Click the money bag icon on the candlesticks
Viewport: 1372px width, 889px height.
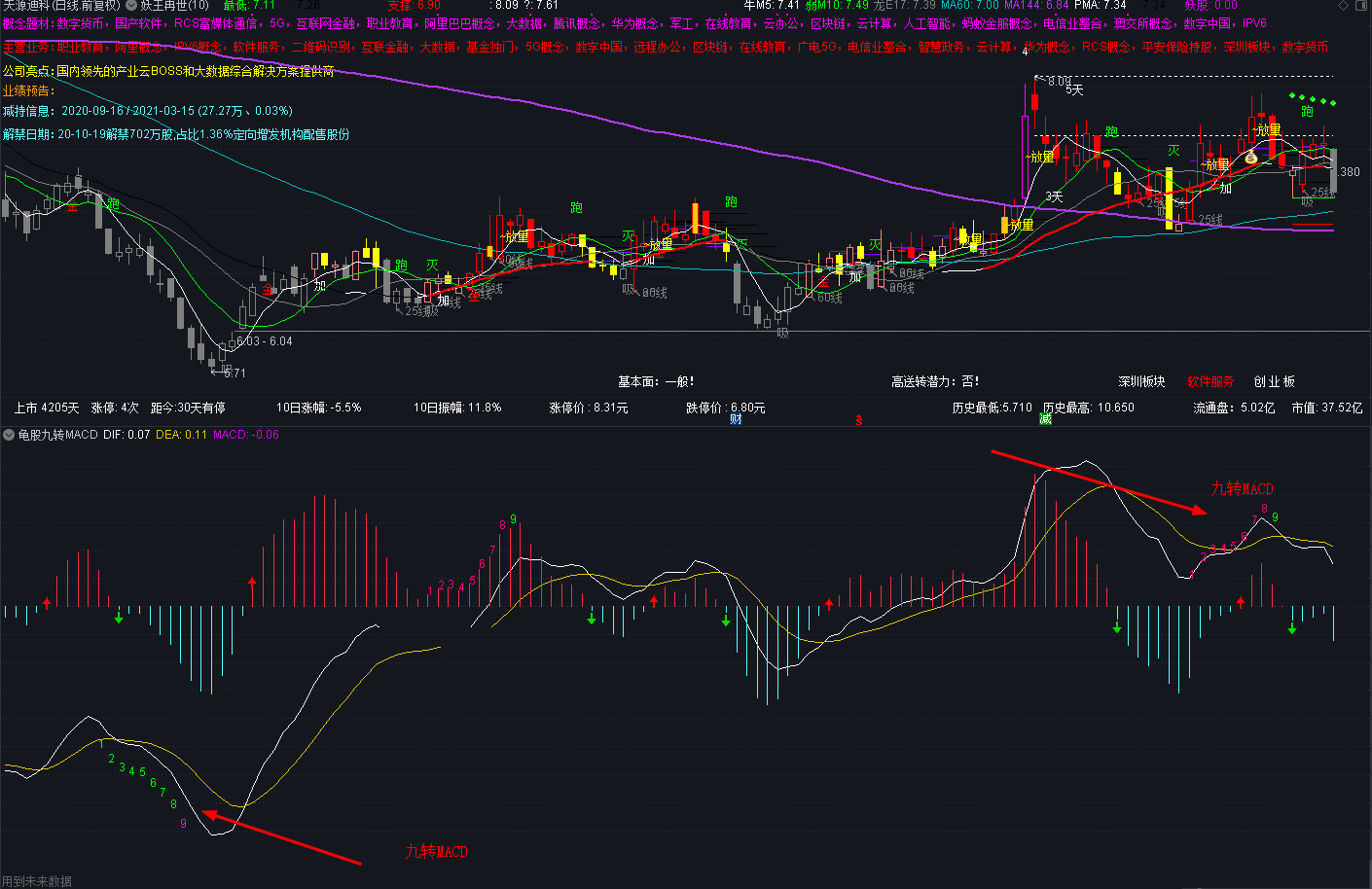click(1249, 156)
